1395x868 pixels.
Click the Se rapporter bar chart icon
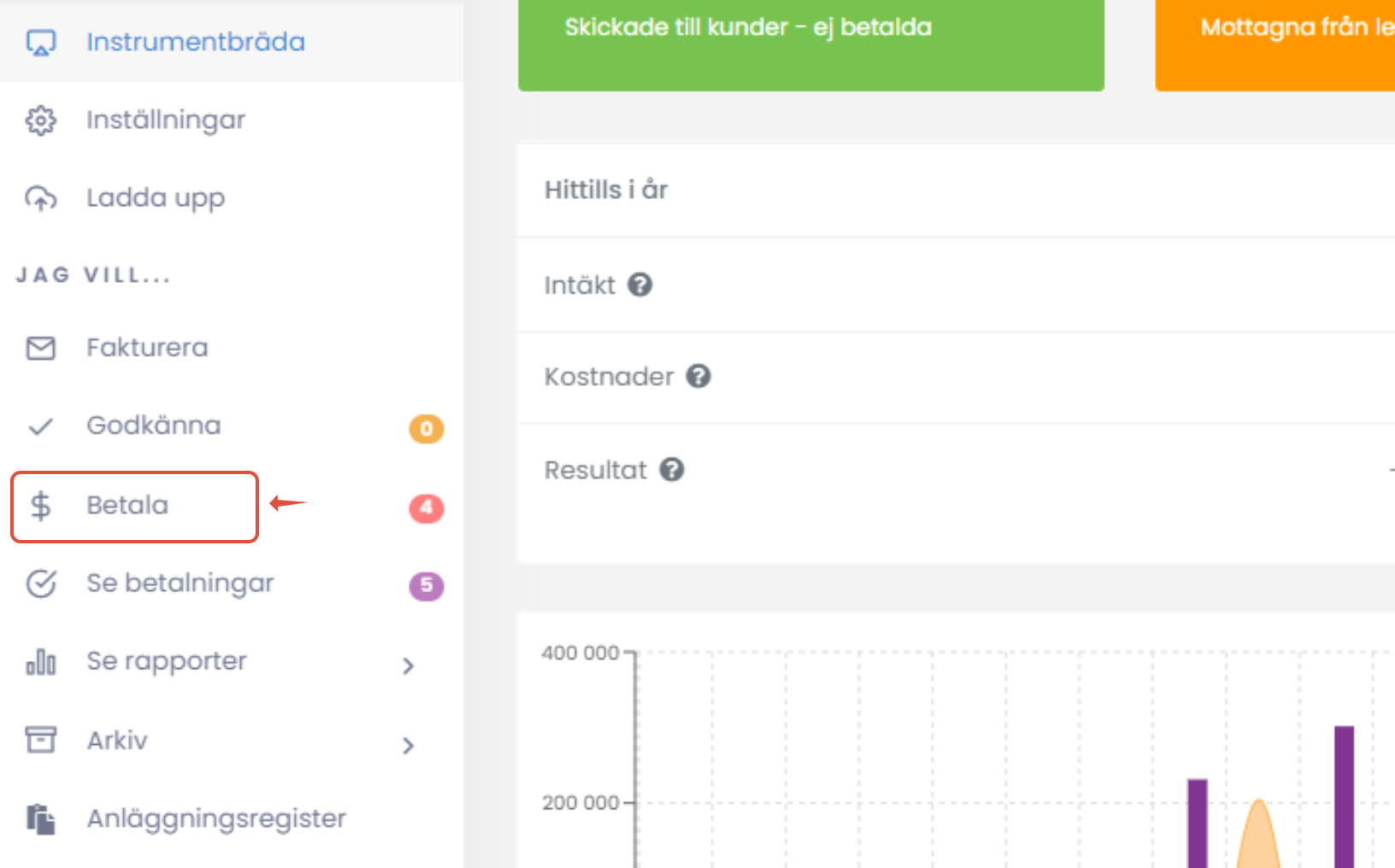point(41,662)
